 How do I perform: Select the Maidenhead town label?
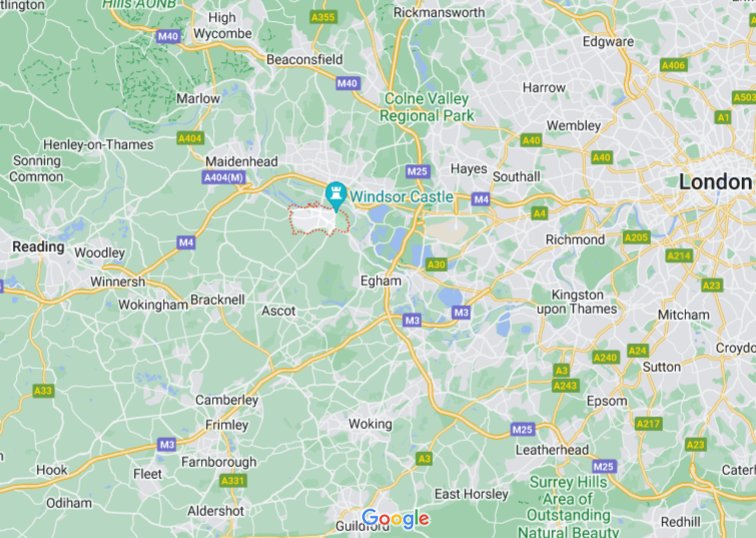242,161
